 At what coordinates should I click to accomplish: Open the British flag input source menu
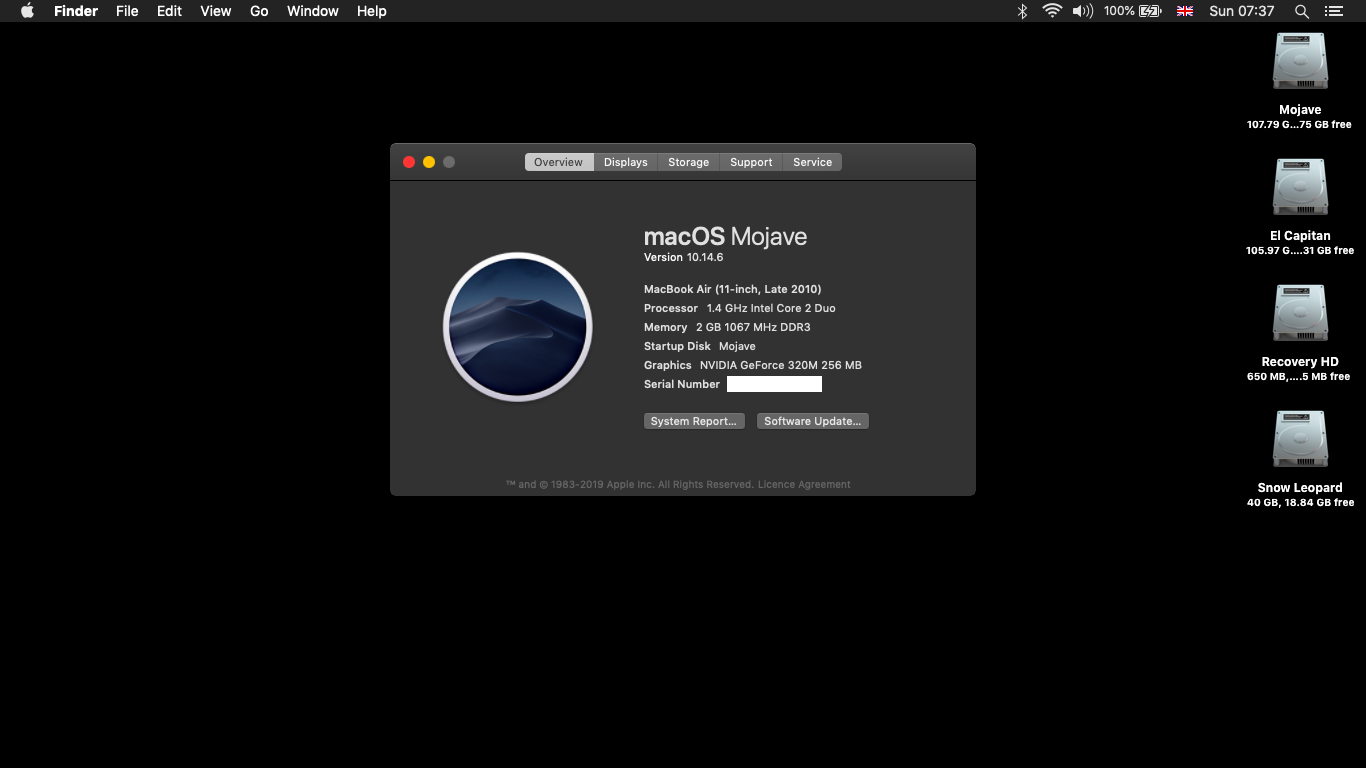[1185, 11]
